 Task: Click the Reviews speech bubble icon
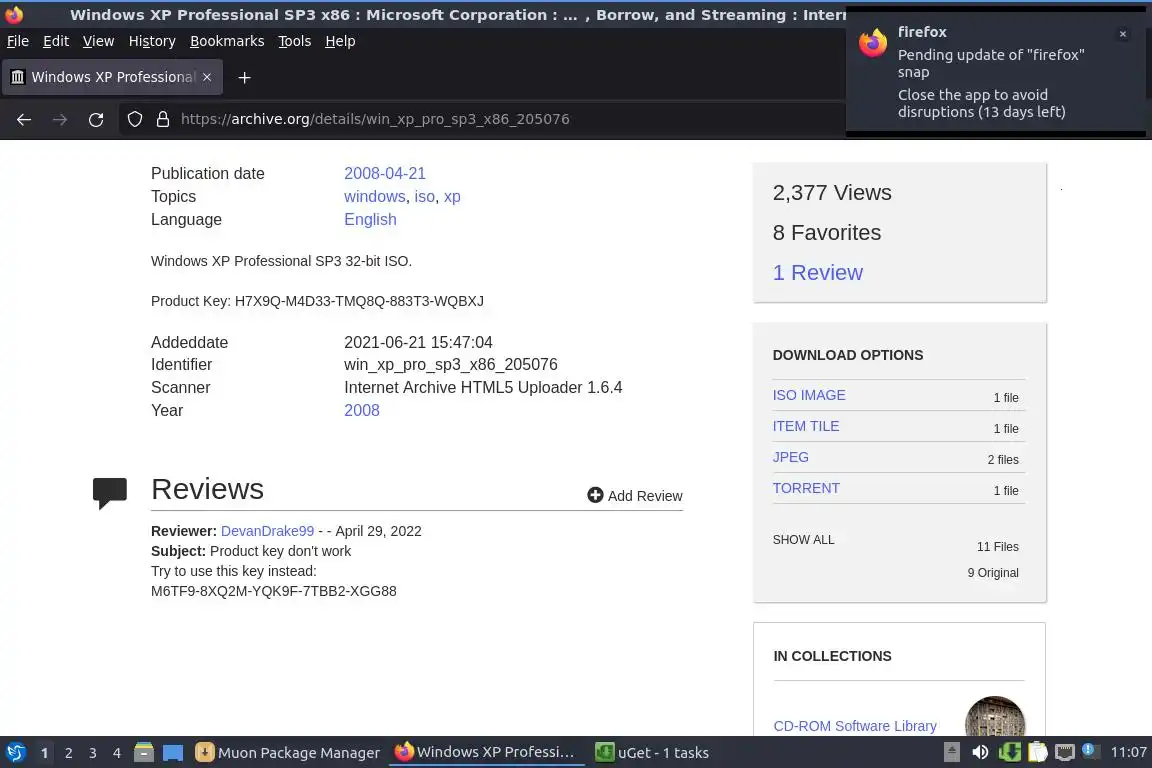109,493
